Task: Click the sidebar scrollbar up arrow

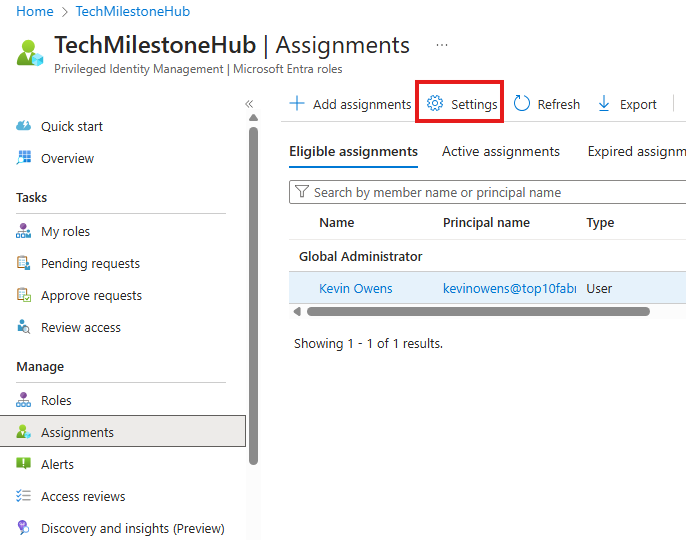Action: pos(253,117)
